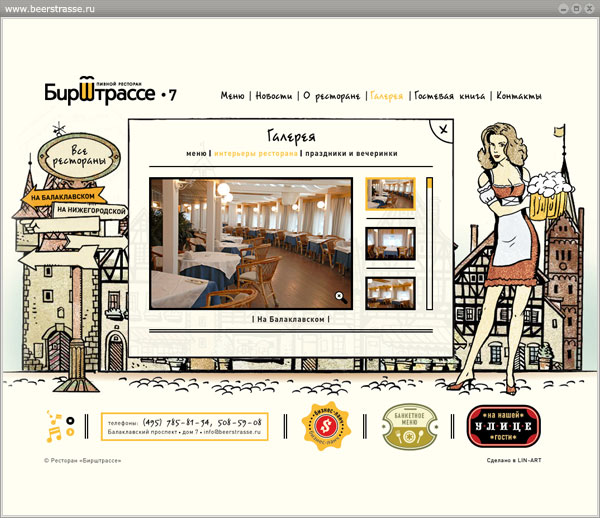
Task: Open the Банкетное меню badge
Action: point(409,427)
